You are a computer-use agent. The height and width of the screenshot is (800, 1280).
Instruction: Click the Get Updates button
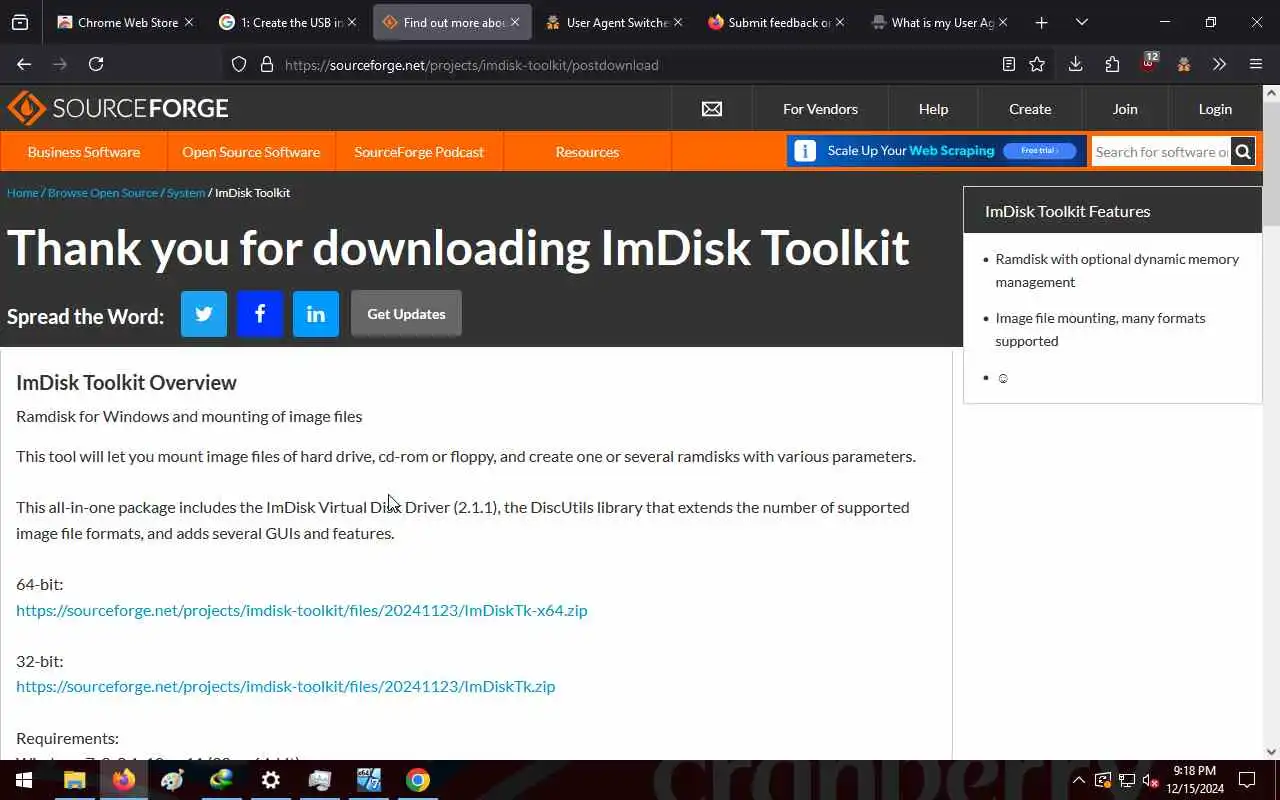pos(406,314)
